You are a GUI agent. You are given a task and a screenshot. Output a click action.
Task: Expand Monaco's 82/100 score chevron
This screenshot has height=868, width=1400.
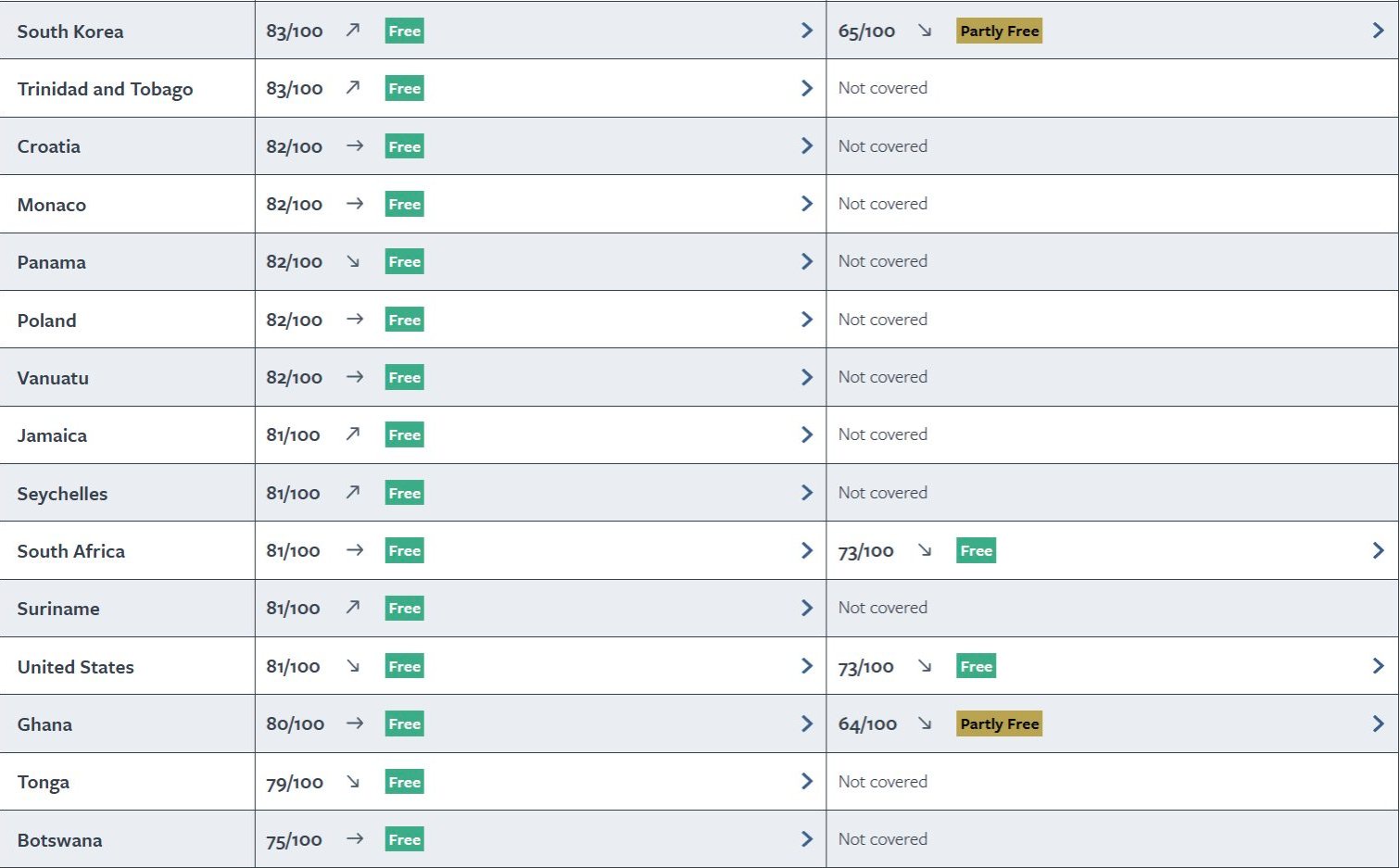(x=806, y=204)
